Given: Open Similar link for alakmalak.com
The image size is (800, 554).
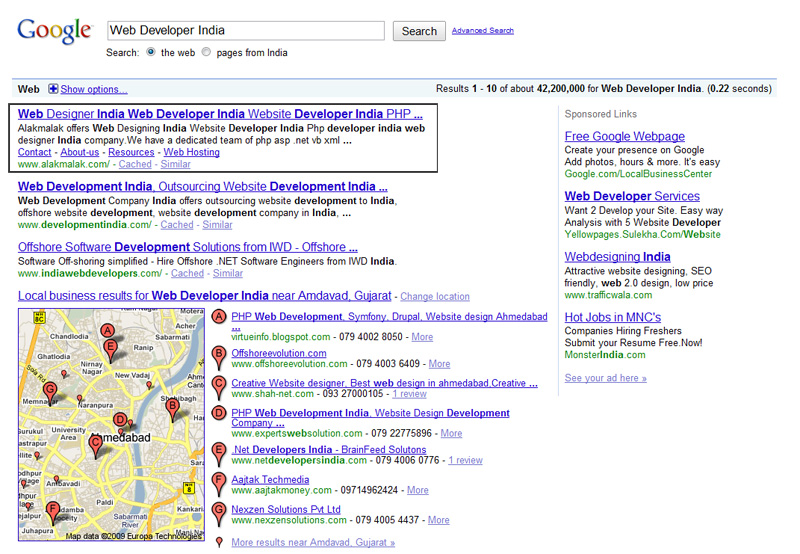Looking at the screenshot, I should point(176,164).
